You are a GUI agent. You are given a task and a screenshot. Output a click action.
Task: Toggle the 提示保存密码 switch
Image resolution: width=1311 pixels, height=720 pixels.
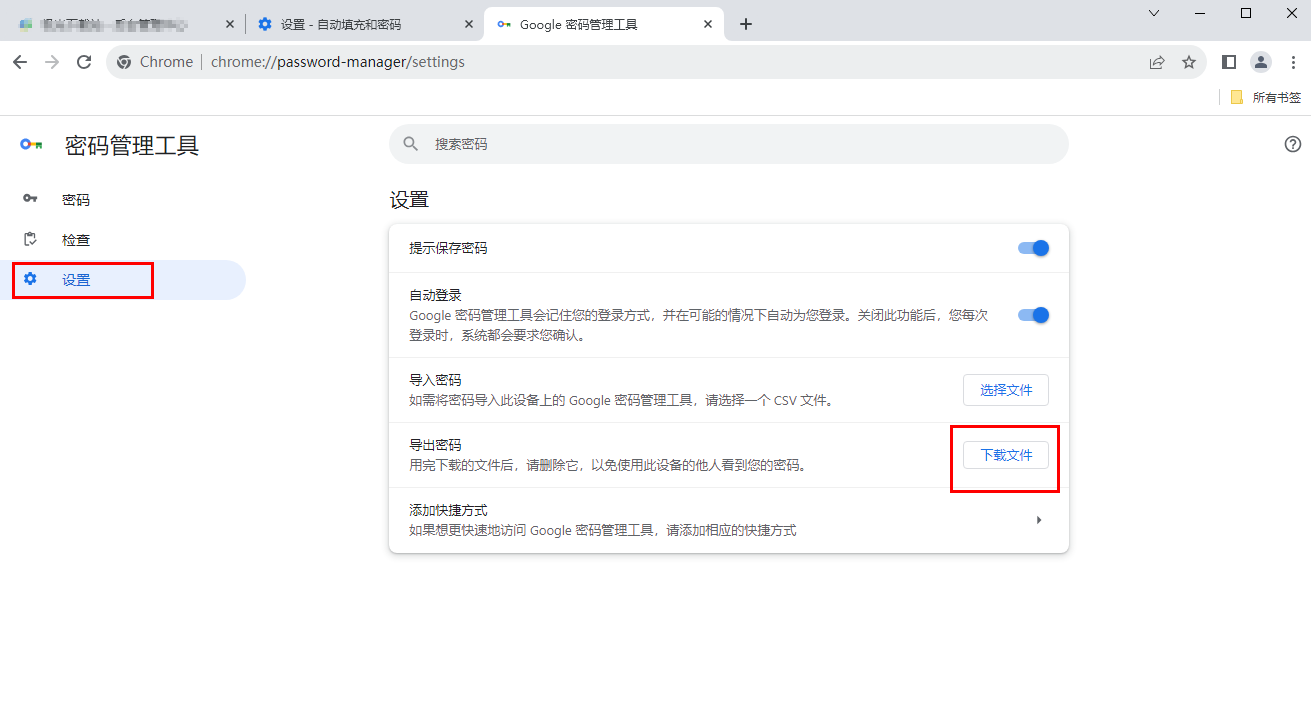pos(1033,248)
